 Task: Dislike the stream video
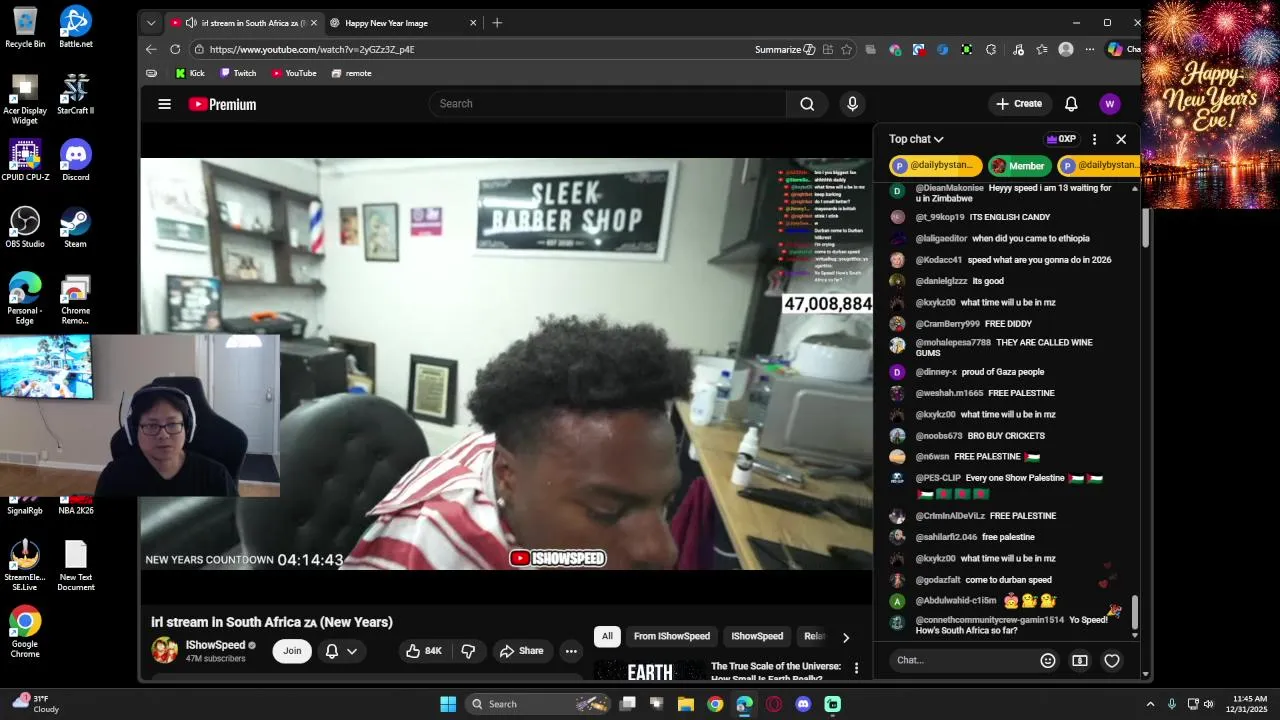[x=468, y=651]
